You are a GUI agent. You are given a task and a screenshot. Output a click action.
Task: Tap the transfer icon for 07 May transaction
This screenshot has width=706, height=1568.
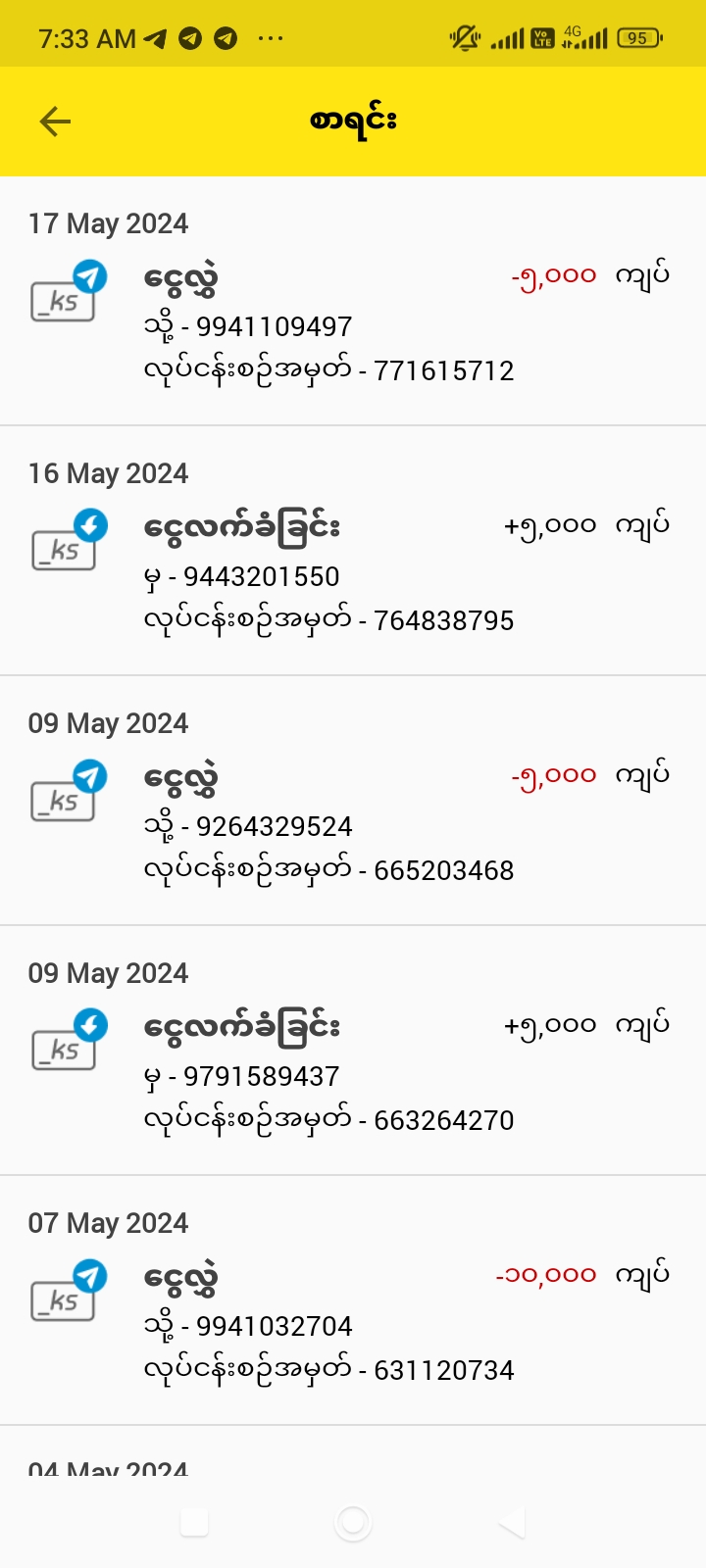(x=66, y=1292)
